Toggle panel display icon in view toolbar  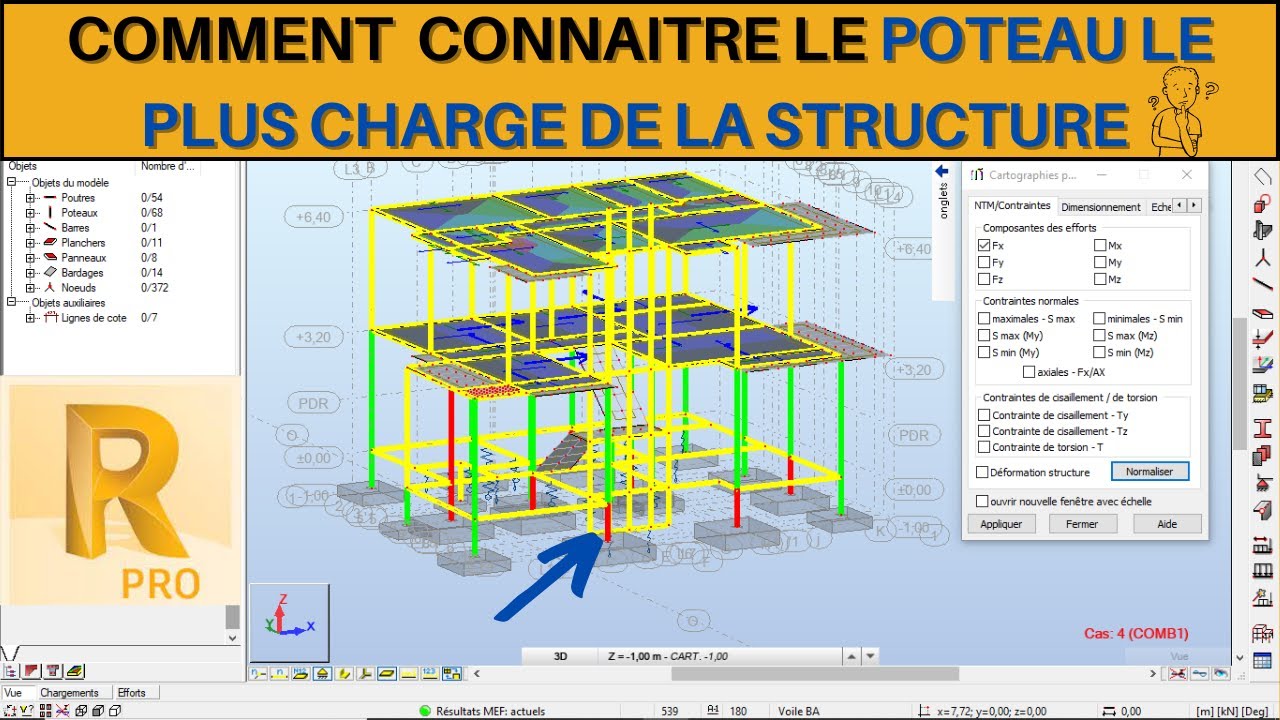[388, 674]
